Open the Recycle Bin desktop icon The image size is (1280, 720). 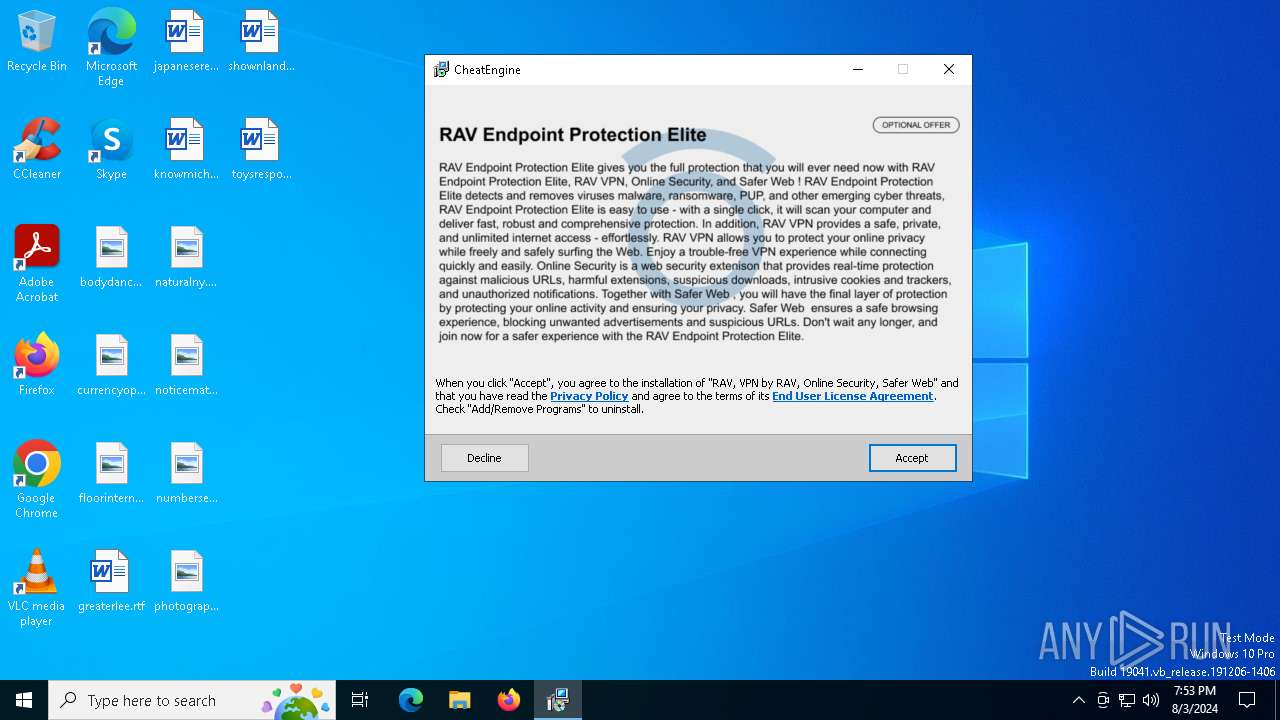(37, 42)
